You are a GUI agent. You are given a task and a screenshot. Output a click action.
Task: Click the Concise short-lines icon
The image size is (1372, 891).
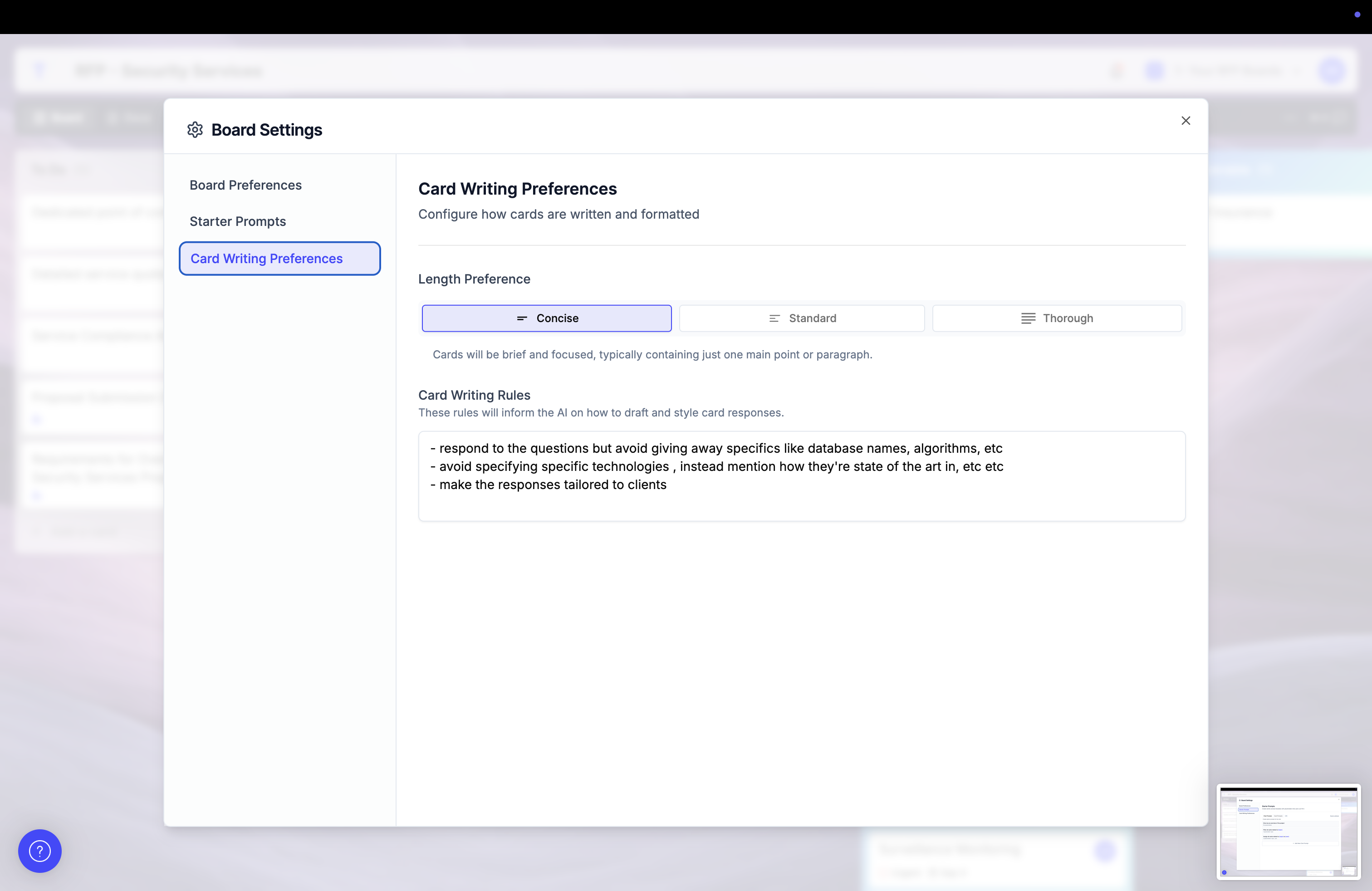click(522, 318)
